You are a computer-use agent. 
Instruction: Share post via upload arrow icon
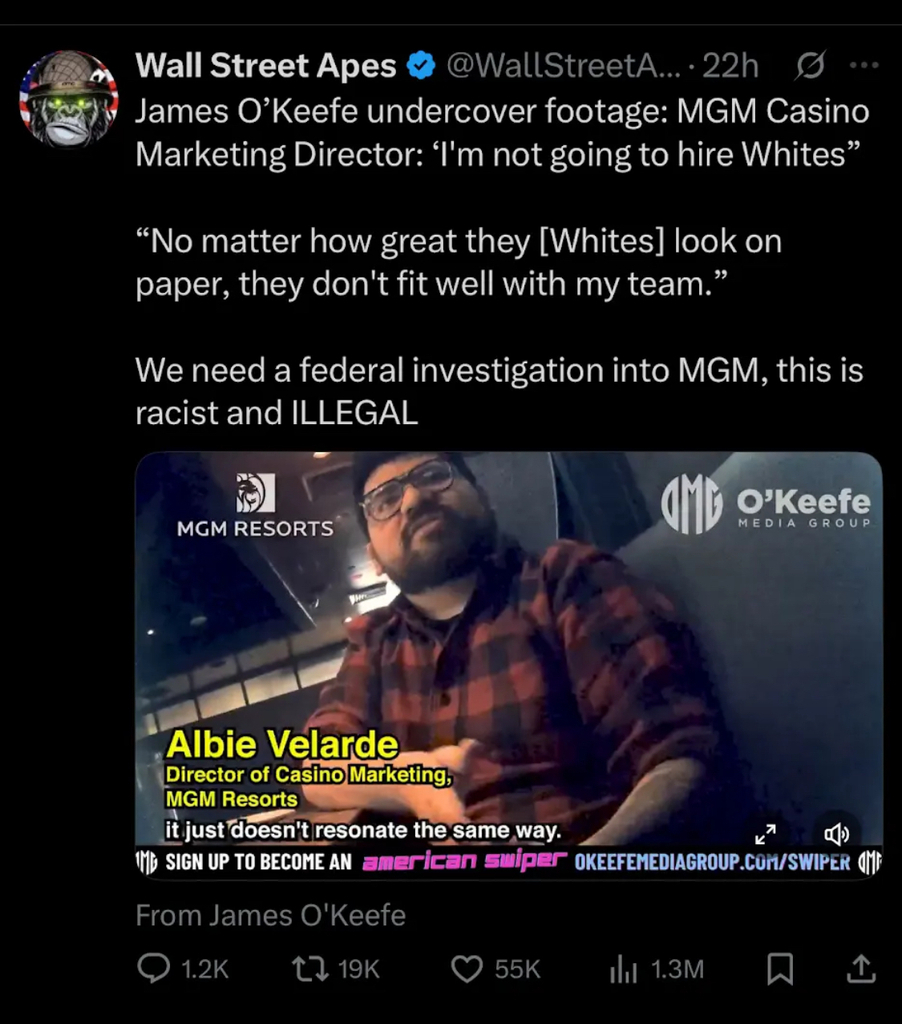pos(861,968)
